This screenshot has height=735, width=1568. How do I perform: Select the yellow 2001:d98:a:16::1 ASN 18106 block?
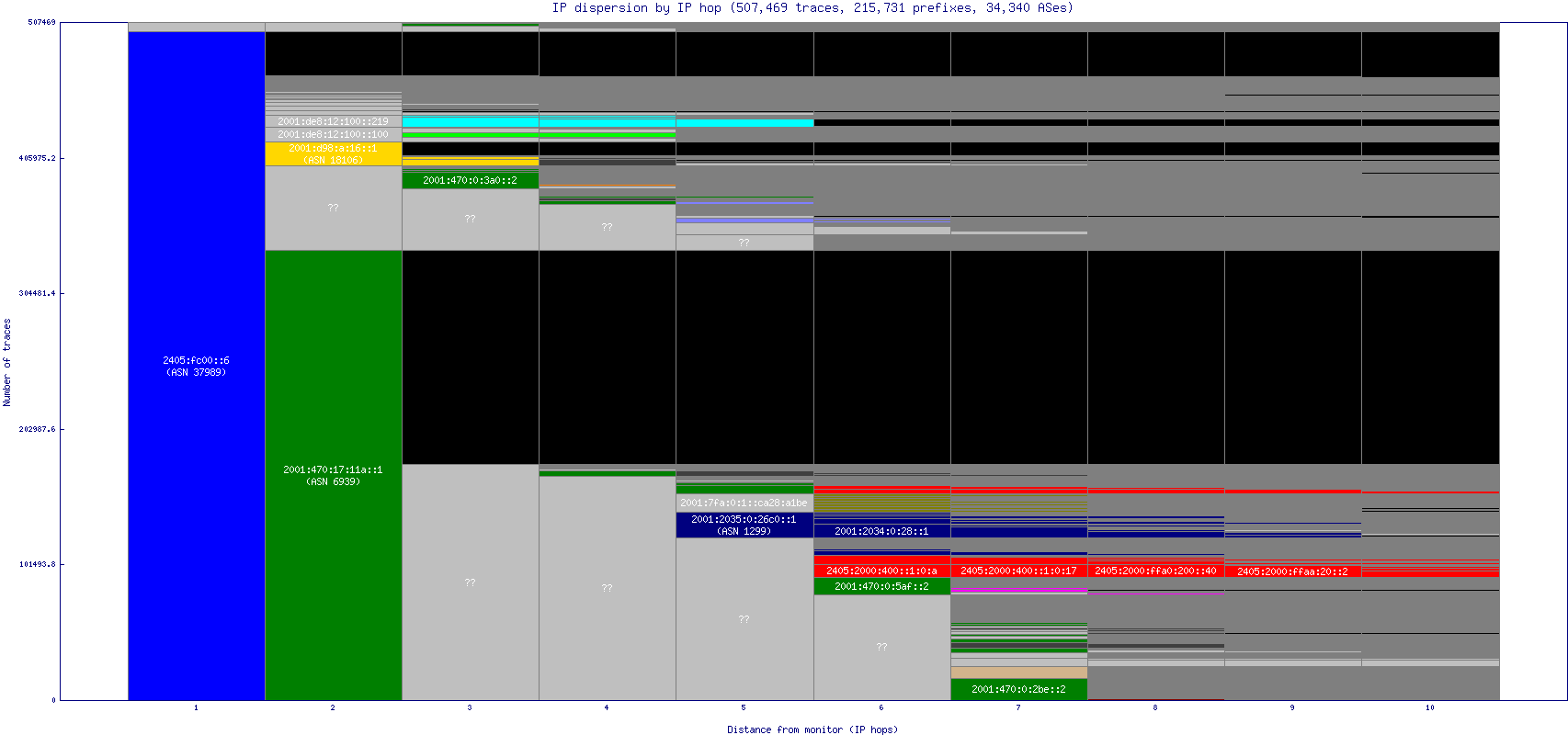click(334, 153)
